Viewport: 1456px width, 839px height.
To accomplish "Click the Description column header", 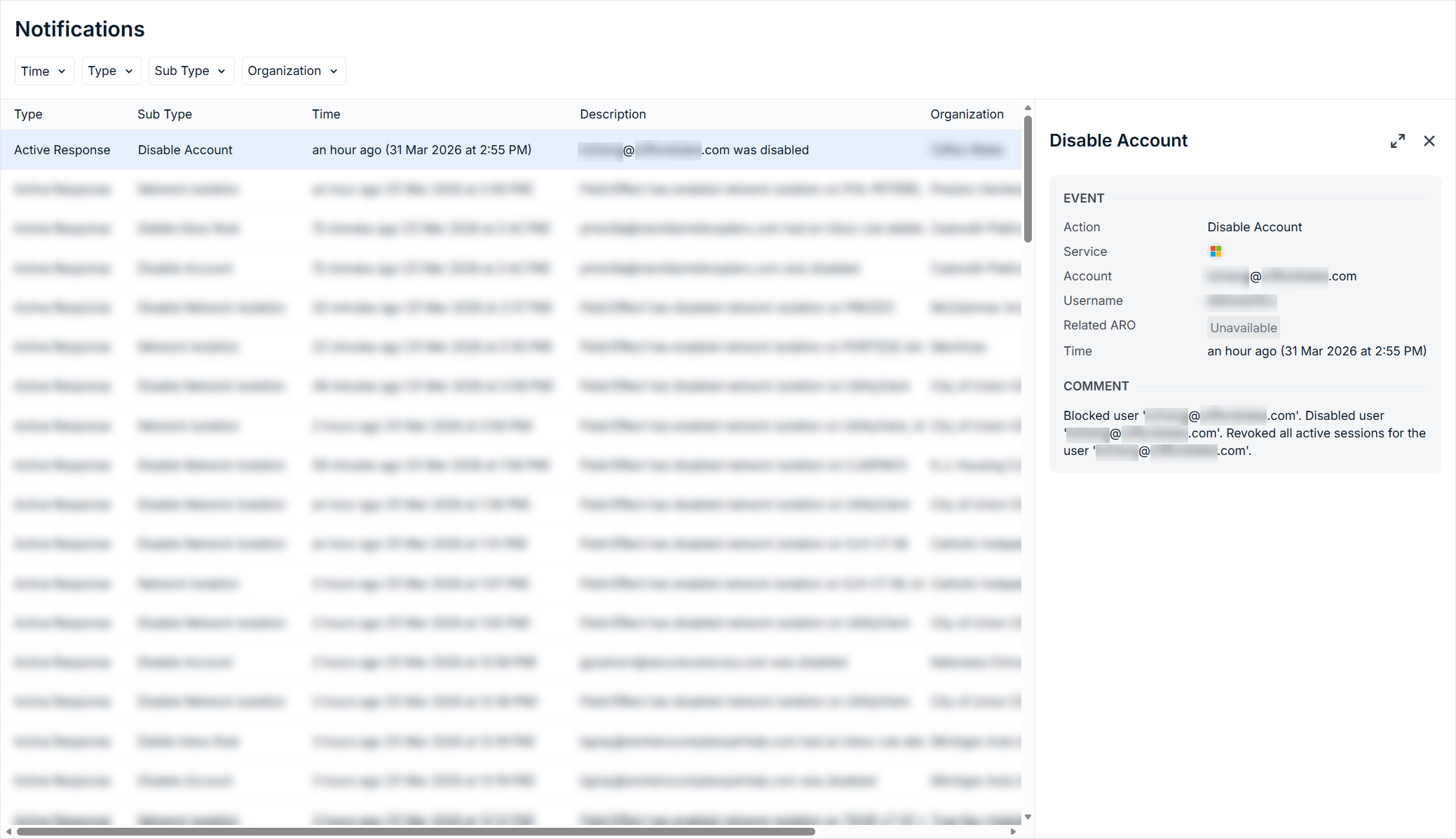I will tap(613, 114).
